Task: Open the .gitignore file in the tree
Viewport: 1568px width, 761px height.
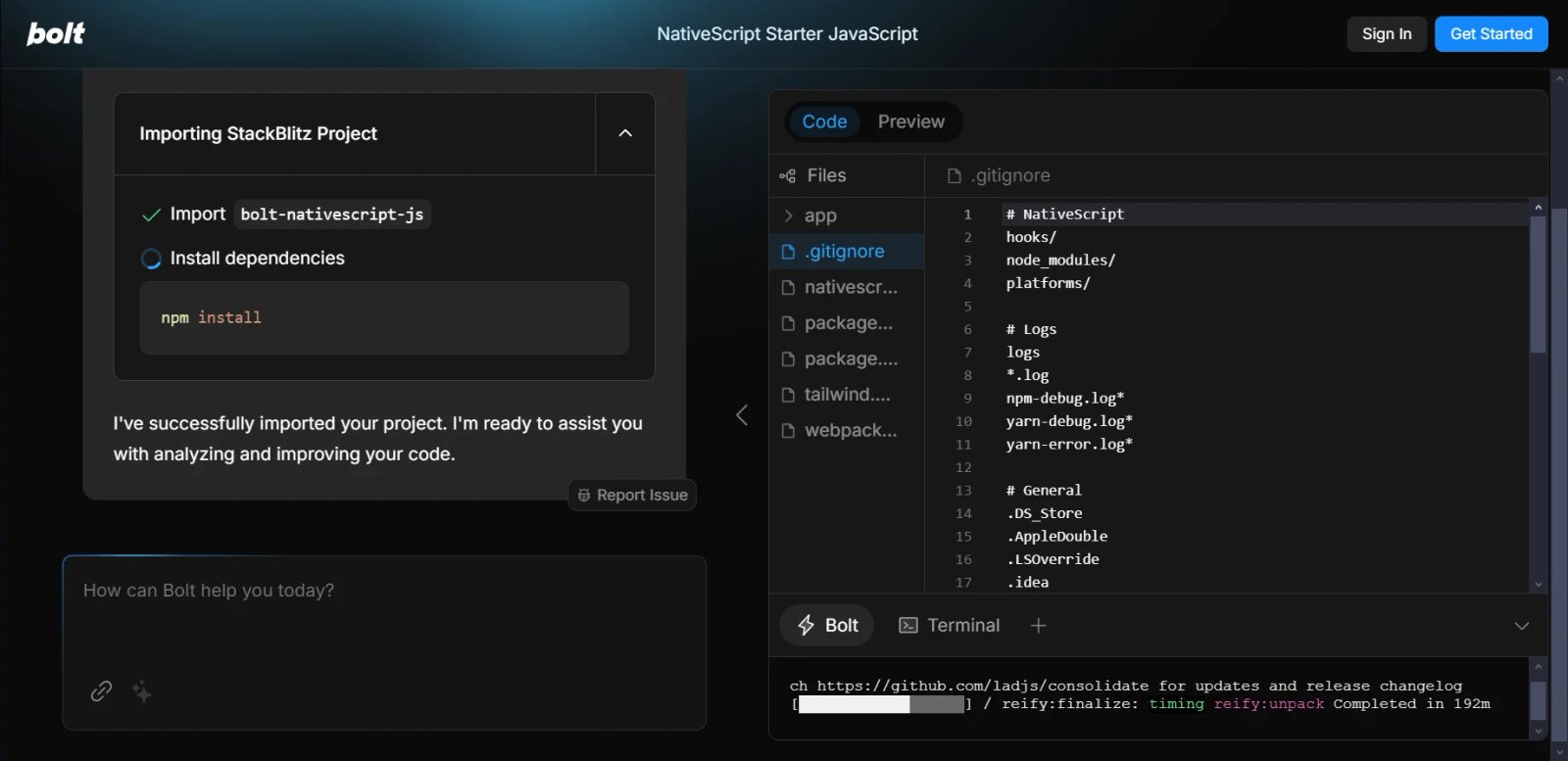Action: tap(847, 252)
